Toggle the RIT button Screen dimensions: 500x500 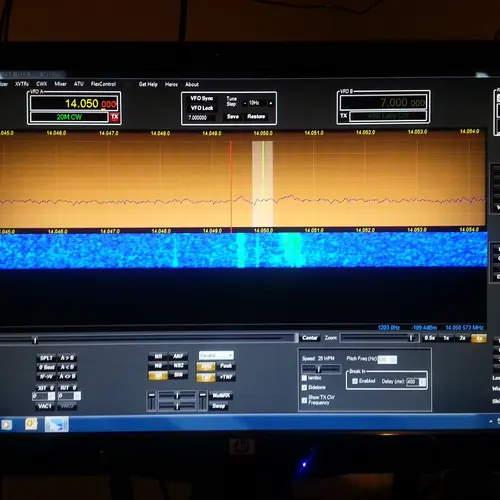coord(68,388)
